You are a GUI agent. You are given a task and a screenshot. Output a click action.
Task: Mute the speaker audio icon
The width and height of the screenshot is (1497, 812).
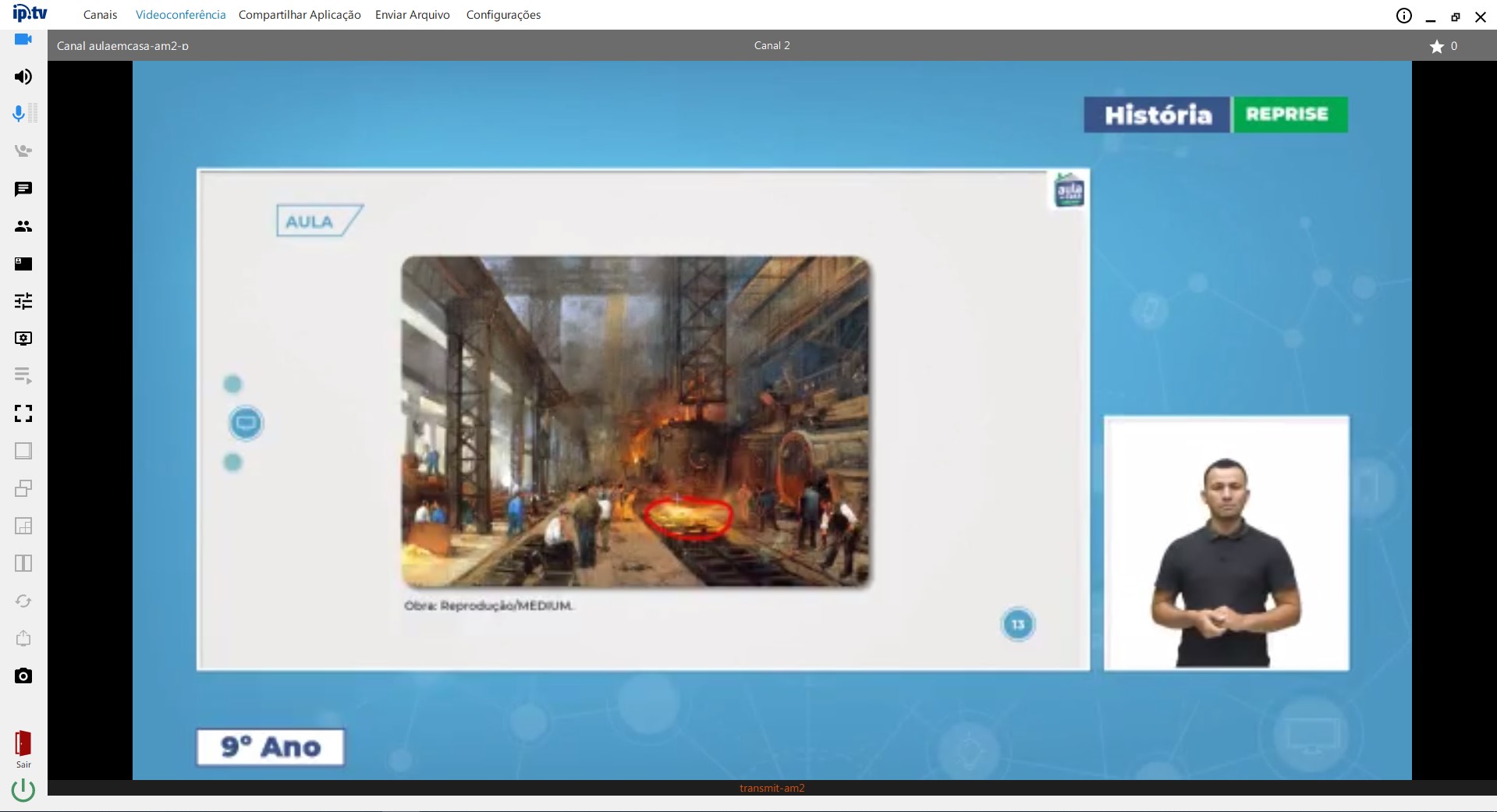coord(23,76)
